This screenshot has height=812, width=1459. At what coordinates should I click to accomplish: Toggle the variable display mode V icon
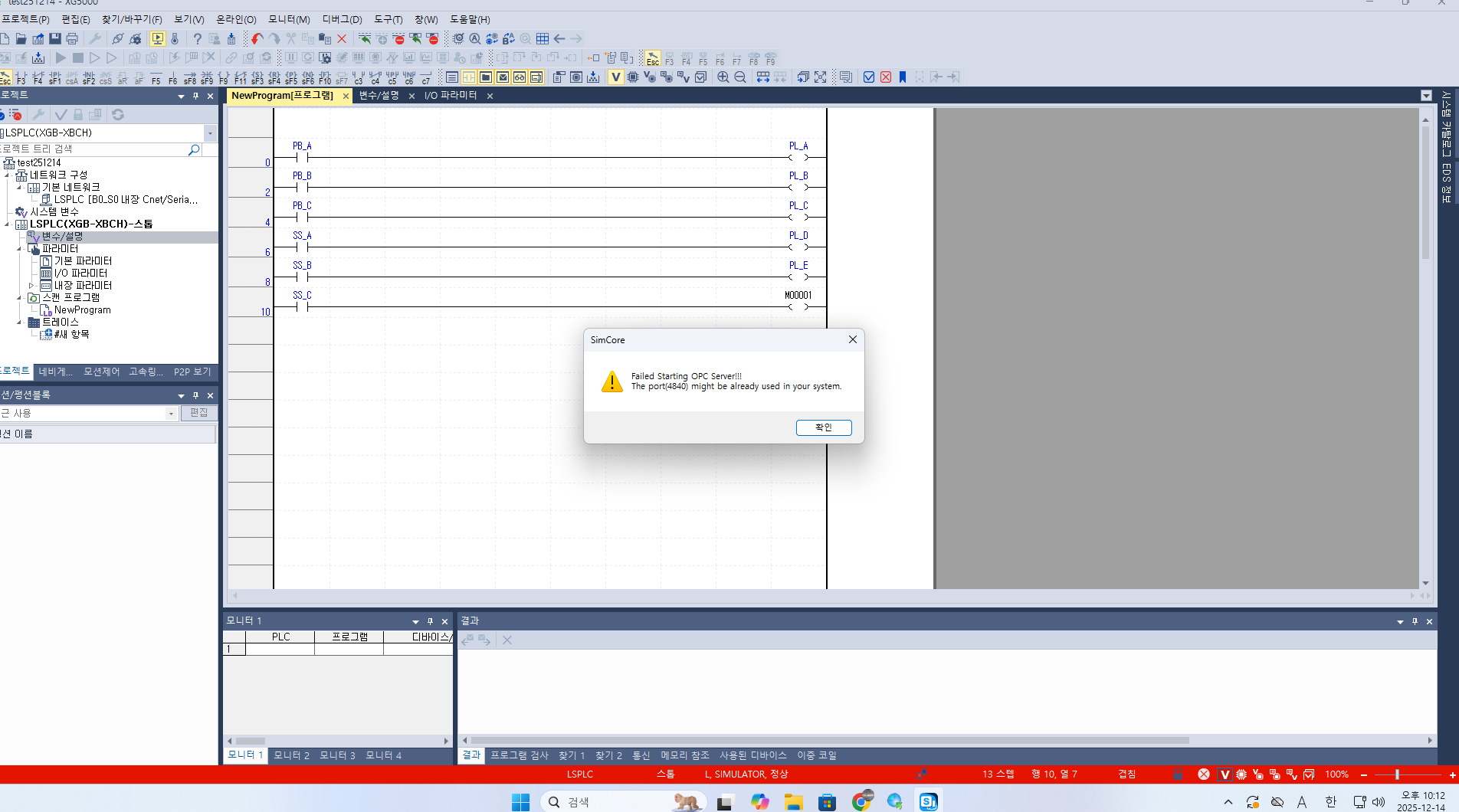coord(615,77)
